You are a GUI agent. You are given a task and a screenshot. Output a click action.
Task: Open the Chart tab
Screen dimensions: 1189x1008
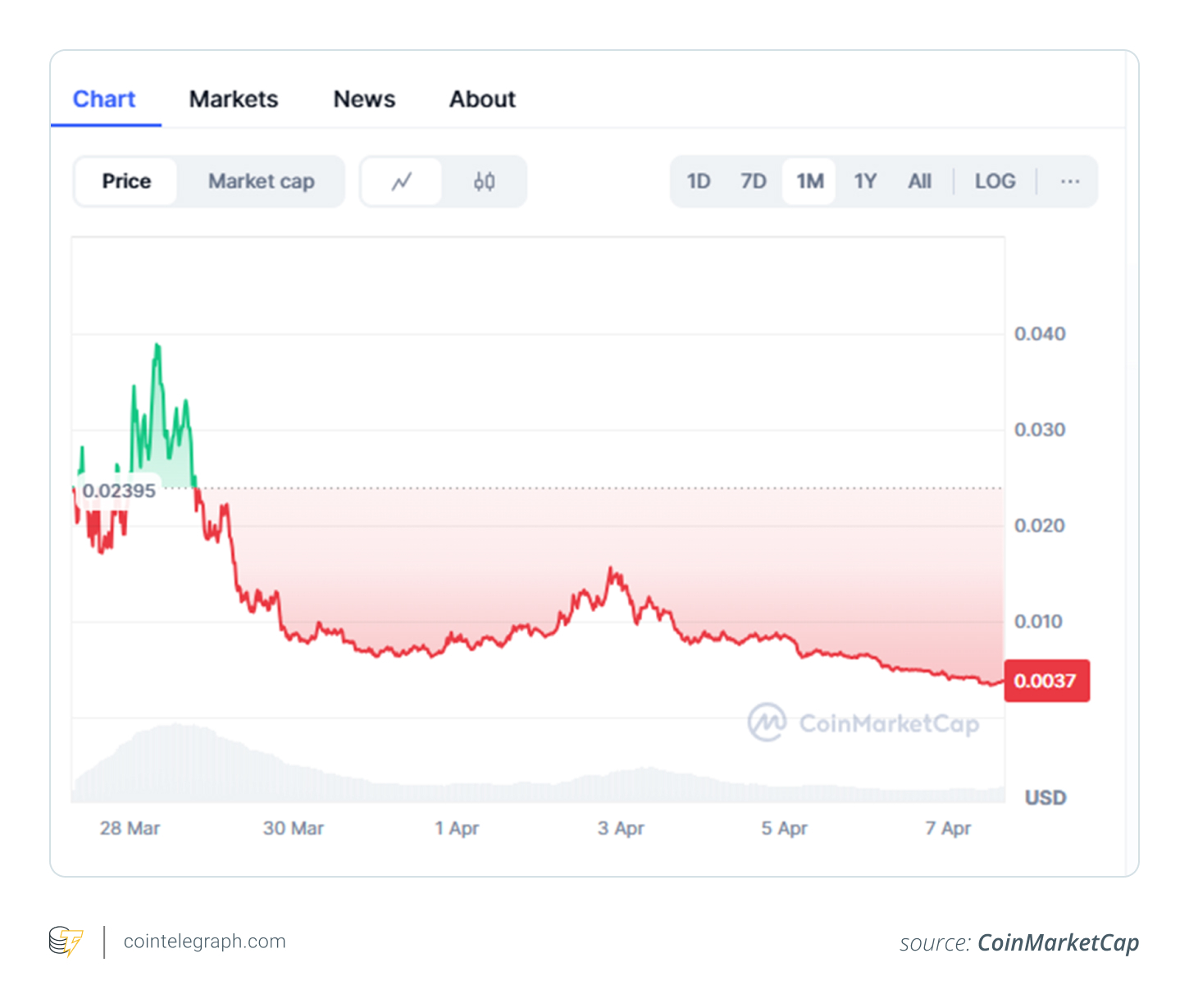[104, 99]
